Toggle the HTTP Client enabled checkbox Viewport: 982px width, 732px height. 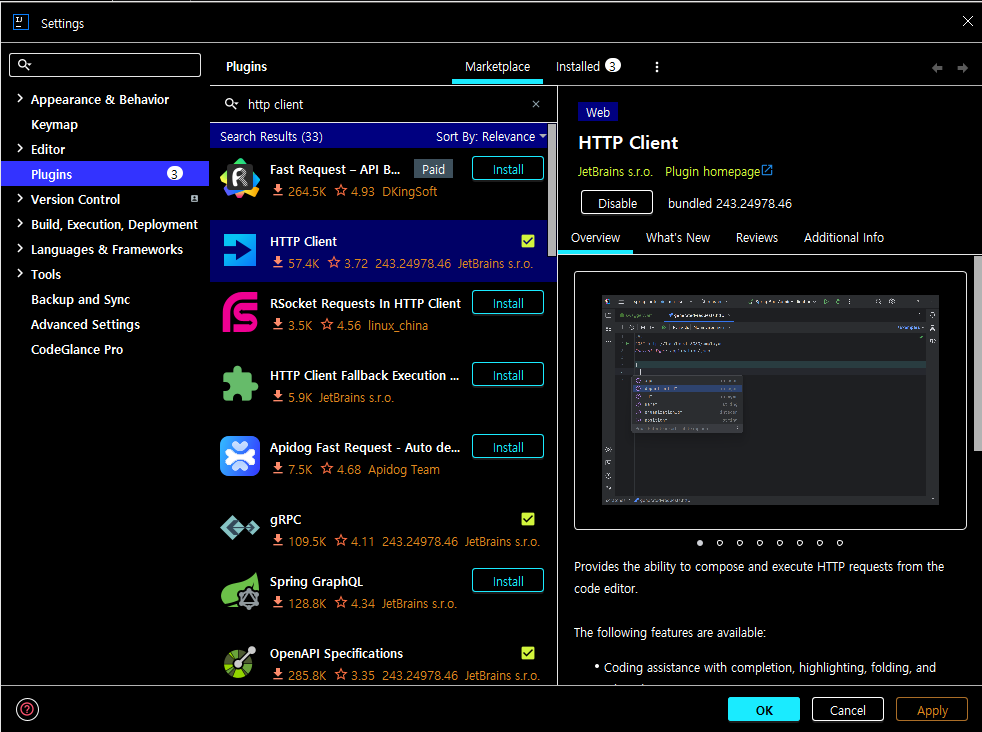point(528,241)
